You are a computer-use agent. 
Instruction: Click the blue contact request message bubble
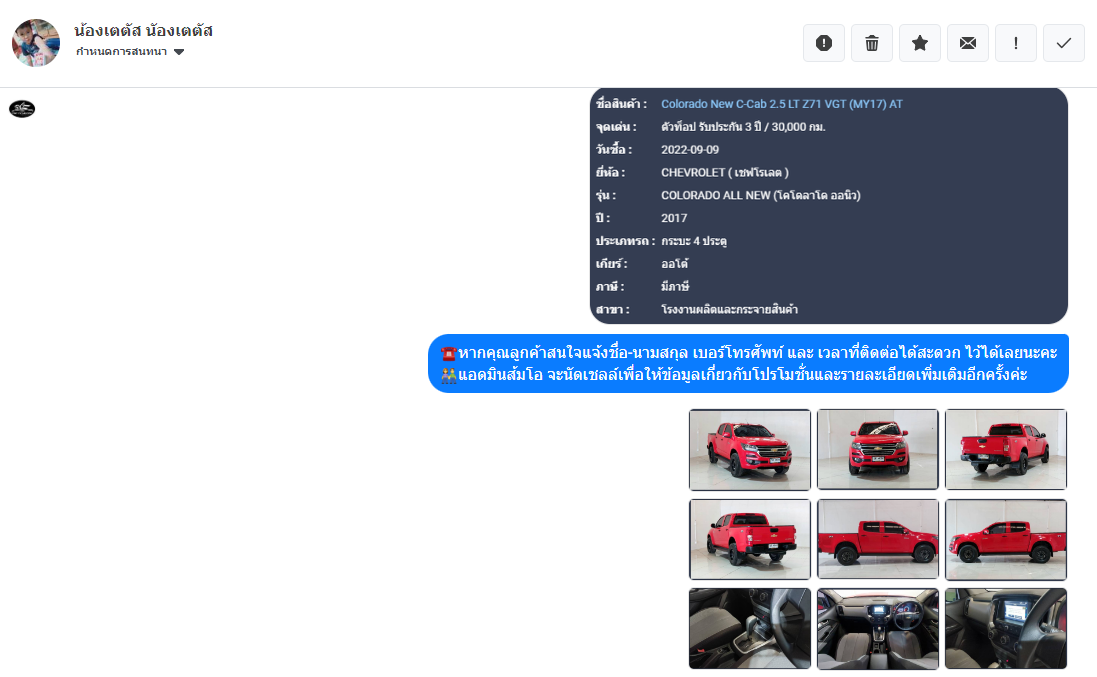pos(749,364)
